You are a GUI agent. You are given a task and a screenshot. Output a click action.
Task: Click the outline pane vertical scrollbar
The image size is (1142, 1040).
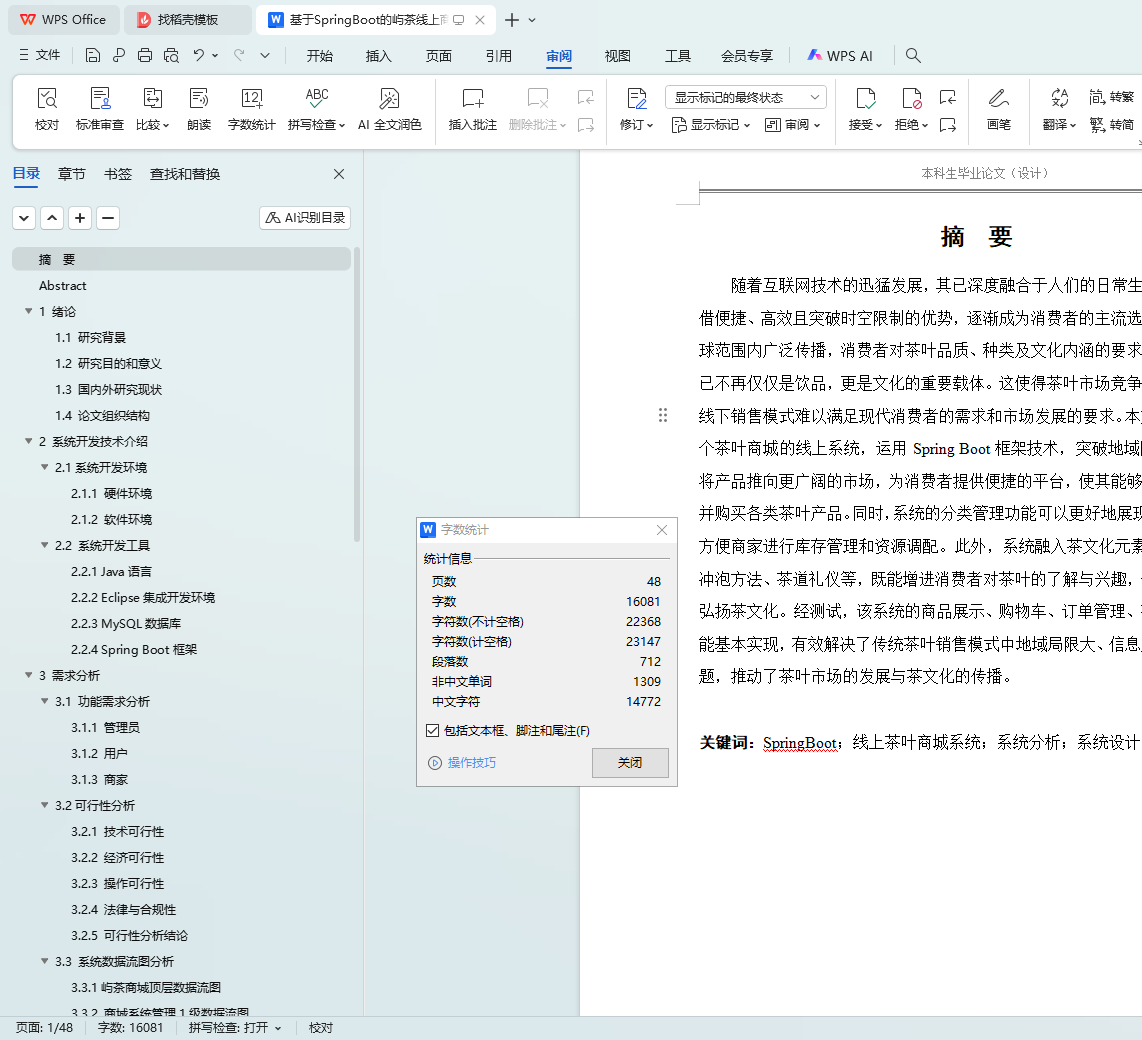pyautogui.click(x=357, y=394)
